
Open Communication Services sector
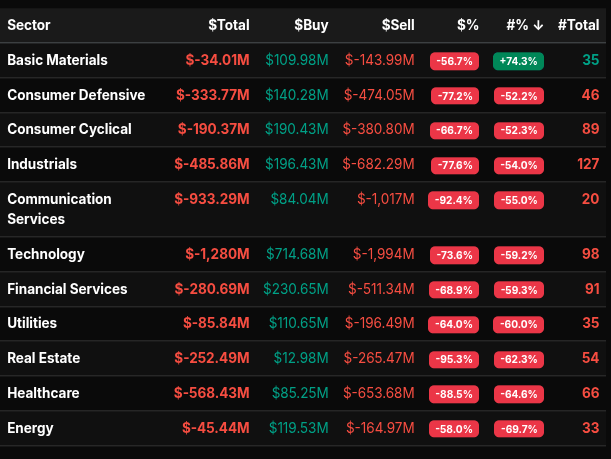point(59,208)
